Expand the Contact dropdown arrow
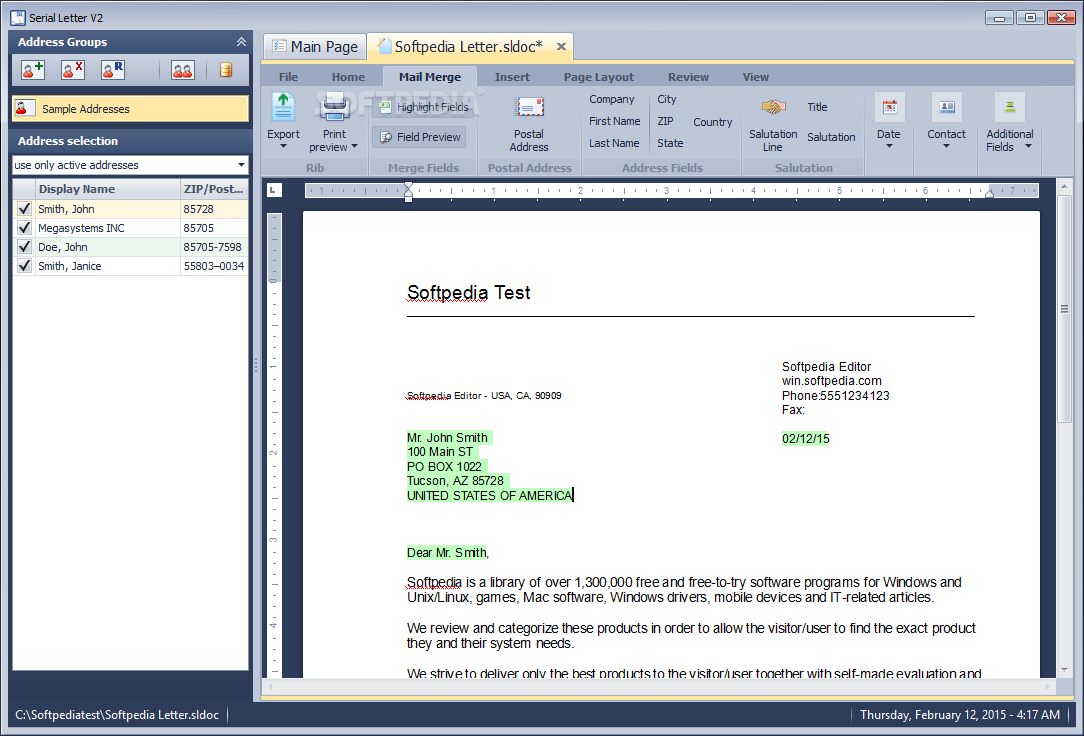The image size is (1084, 736). point(946,147)
